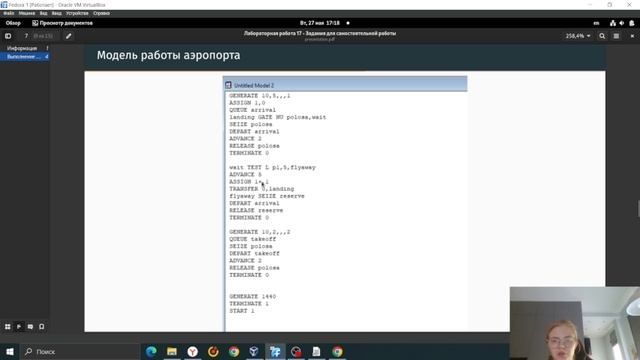Open the en keyboard layout indicator
640x360 pixels.
[596, 23]
